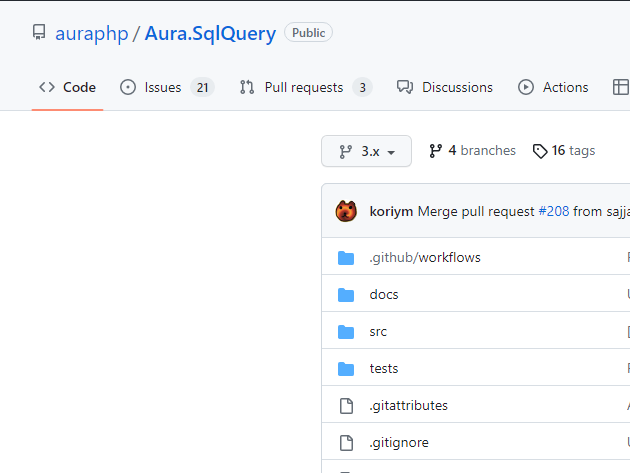Open the Discussions tab
630x473 pixels.
445,87
